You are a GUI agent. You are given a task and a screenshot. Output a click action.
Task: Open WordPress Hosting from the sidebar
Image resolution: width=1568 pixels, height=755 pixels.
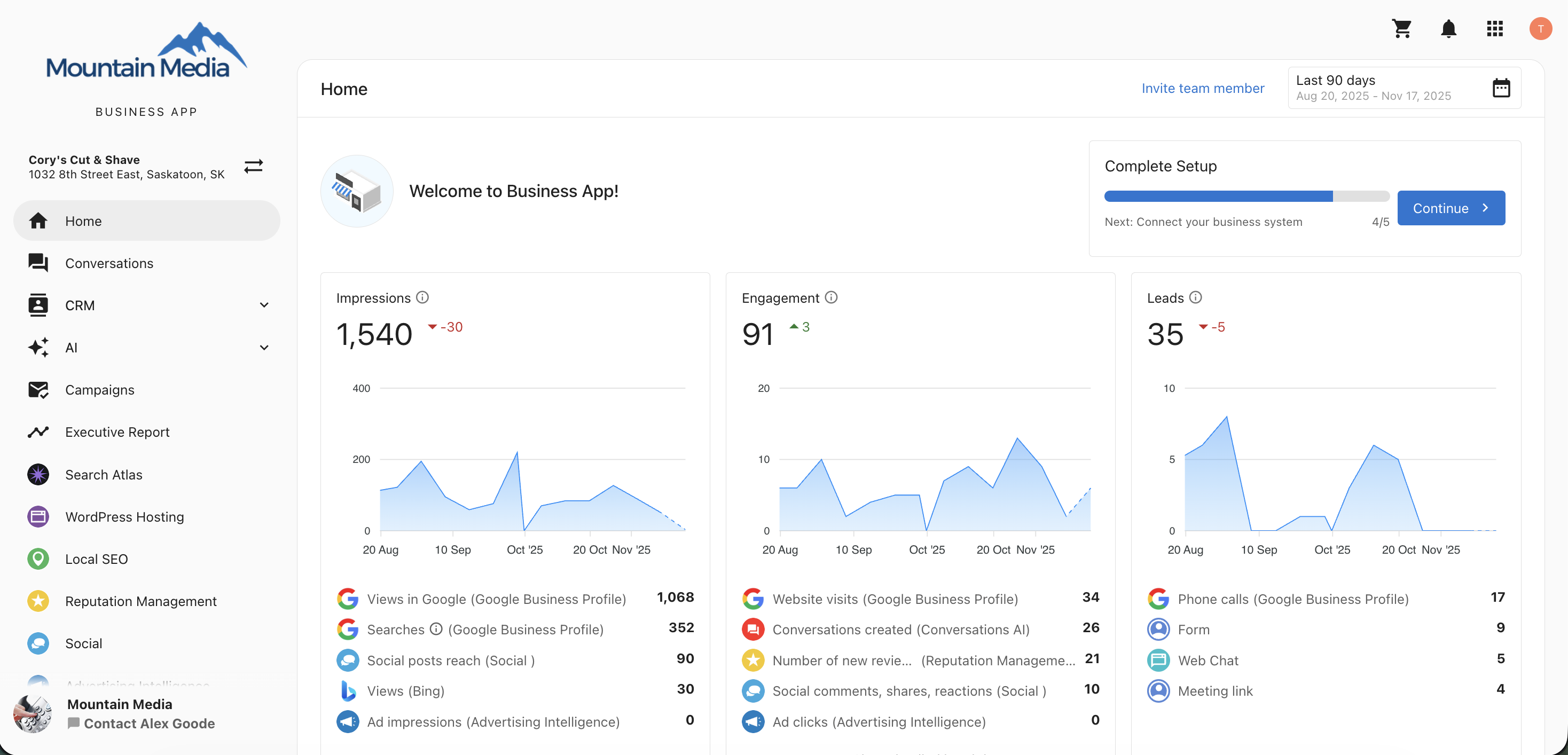[124, 516]
